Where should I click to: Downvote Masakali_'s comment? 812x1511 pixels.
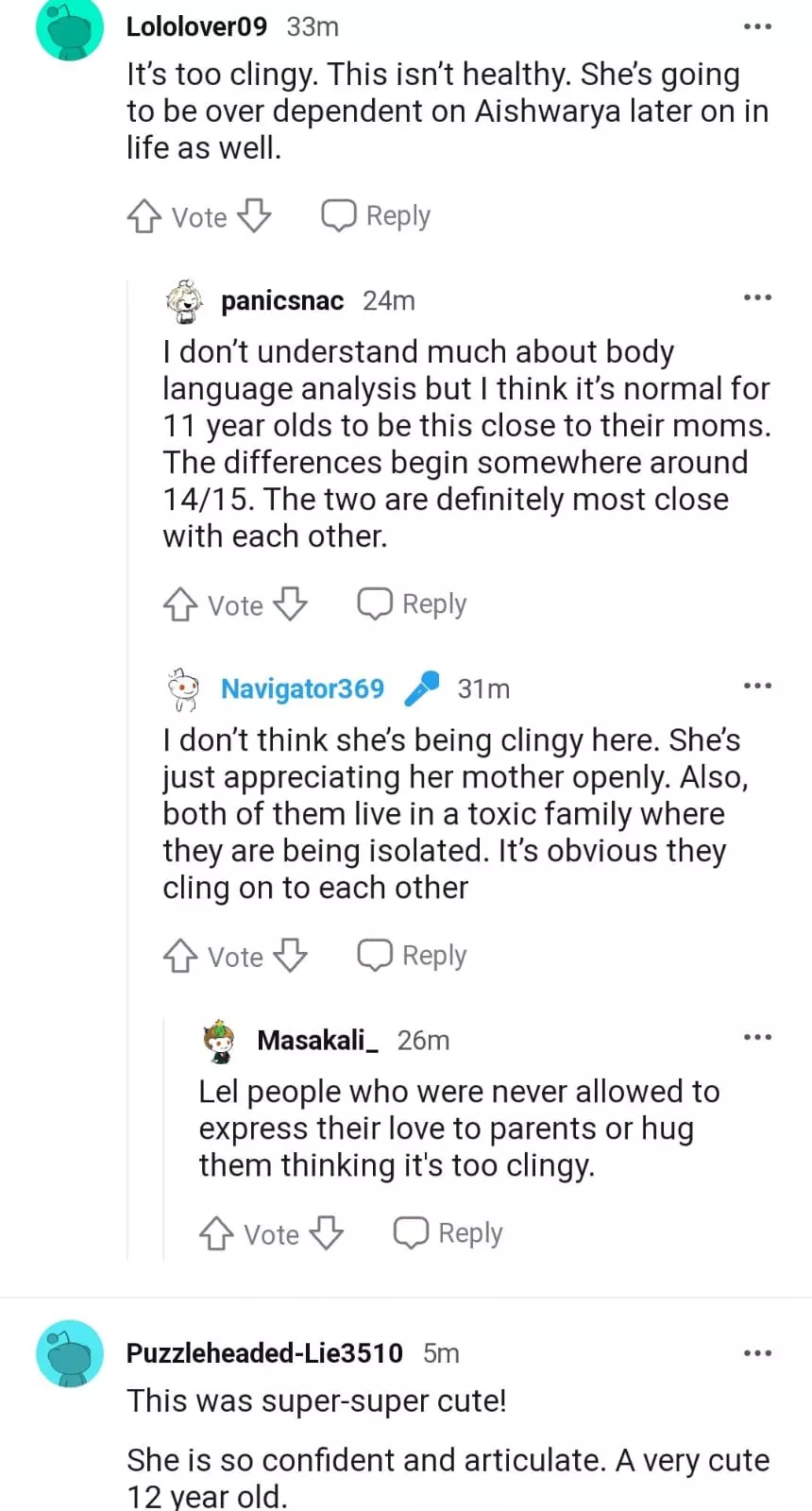(327, 1233)
